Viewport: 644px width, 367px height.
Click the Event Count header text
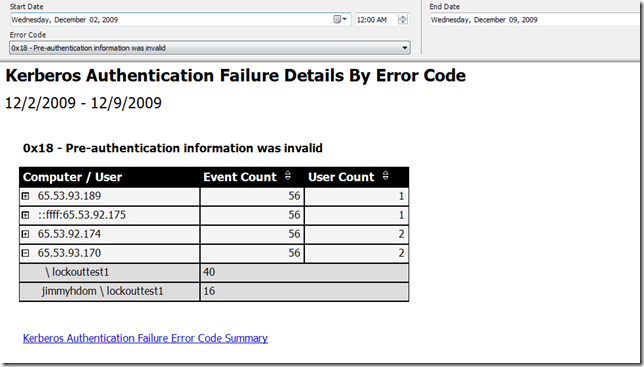click(x=240, y=177)
